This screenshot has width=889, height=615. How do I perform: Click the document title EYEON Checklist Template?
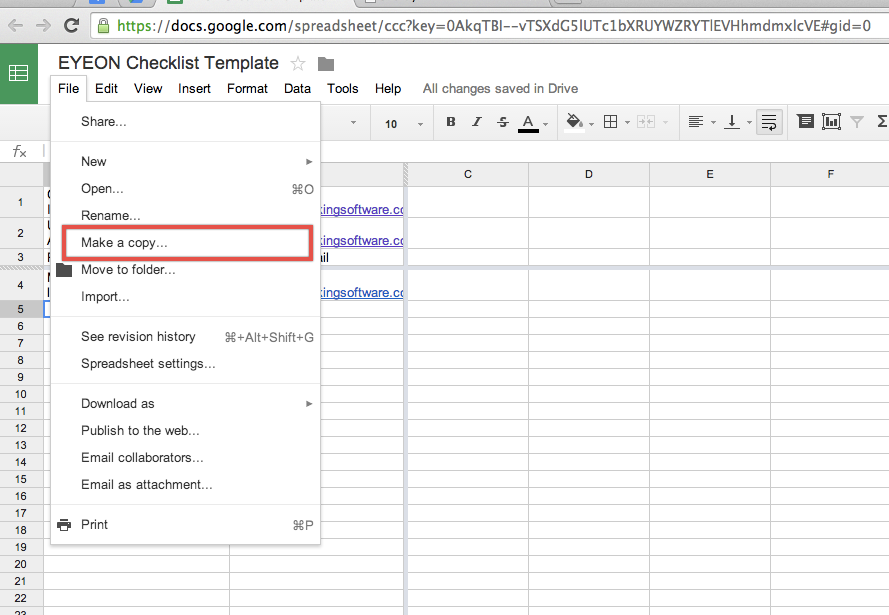coord(168,63)
